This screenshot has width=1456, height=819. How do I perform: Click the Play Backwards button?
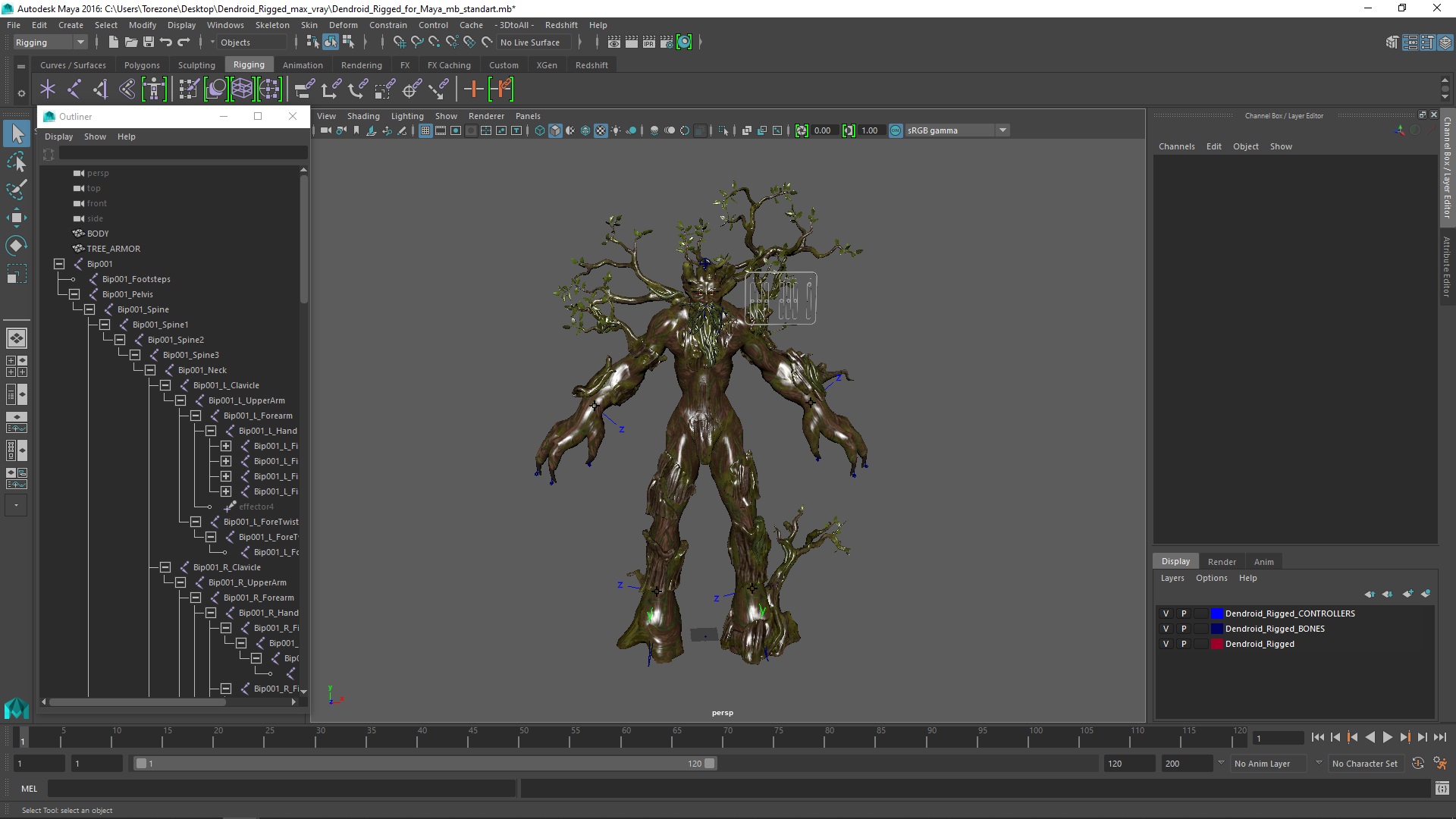pos(1370,737)
